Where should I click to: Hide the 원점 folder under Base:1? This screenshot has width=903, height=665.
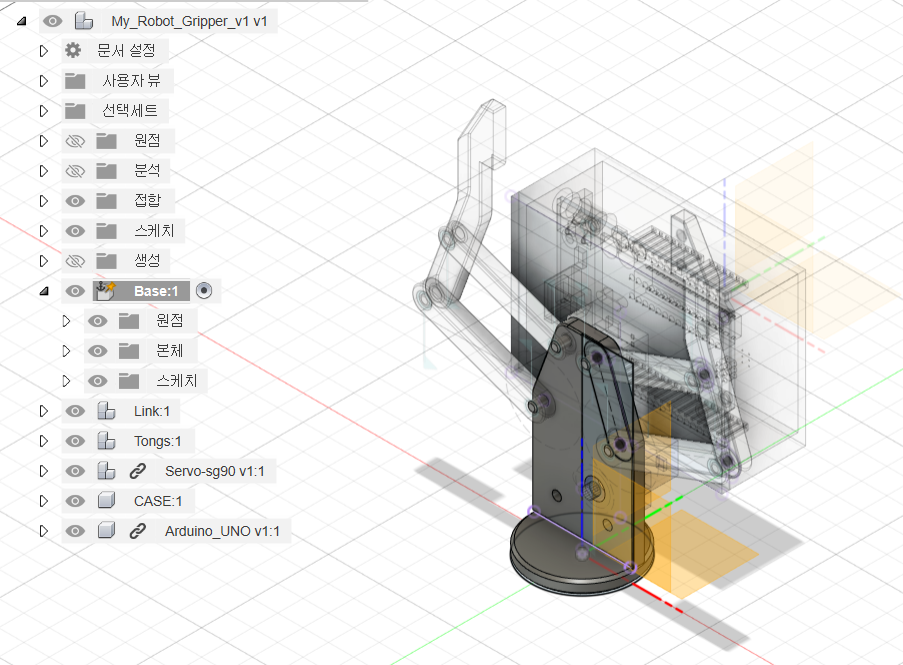pos(97,321)
